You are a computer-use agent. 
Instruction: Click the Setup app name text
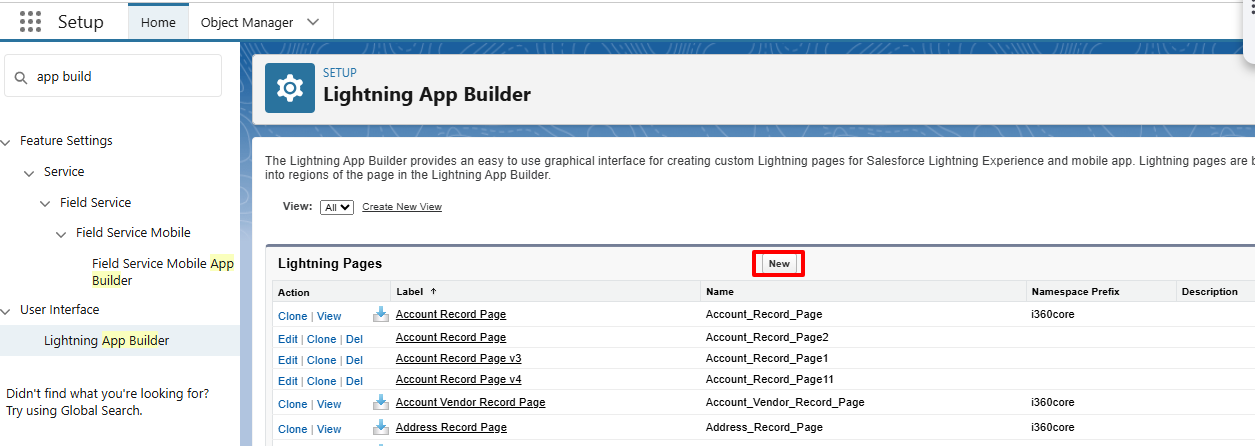pyautogui.click(x=81, y=21)
